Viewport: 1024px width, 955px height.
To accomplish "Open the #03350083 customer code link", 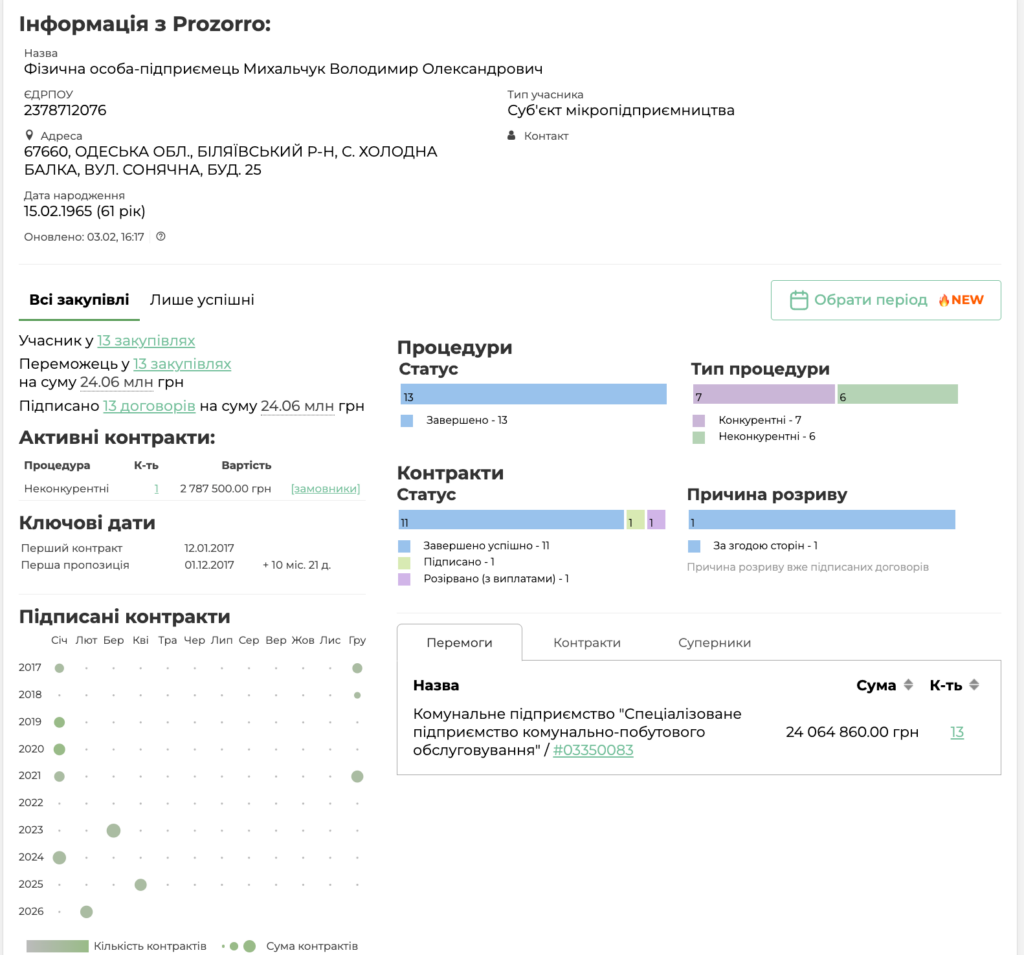I will [x=593, y=750].
